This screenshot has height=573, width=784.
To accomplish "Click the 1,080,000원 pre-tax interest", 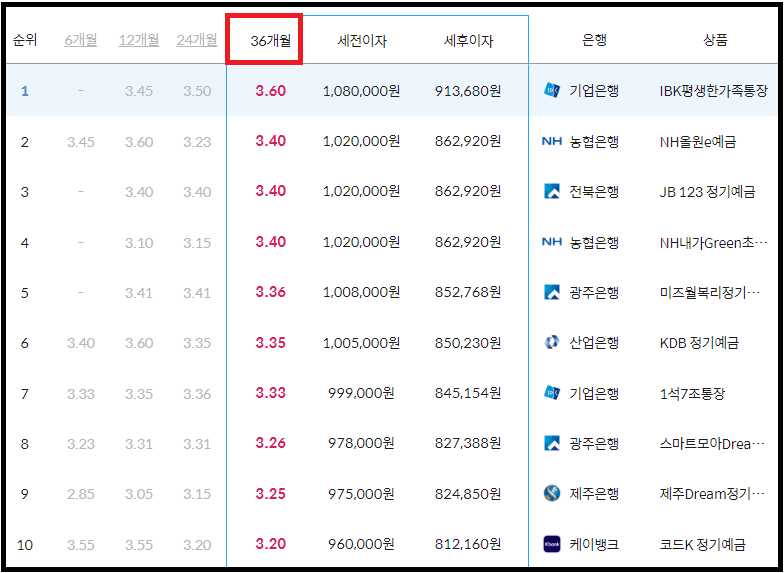I will (362, 91).
